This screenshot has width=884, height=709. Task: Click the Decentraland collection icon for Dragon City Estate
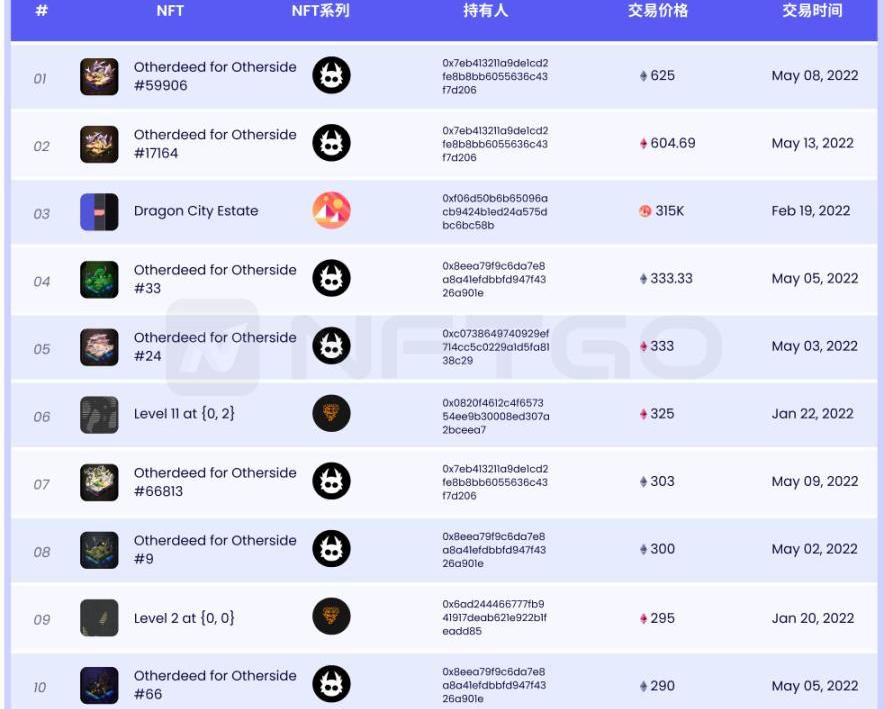(x=331, y=211)
